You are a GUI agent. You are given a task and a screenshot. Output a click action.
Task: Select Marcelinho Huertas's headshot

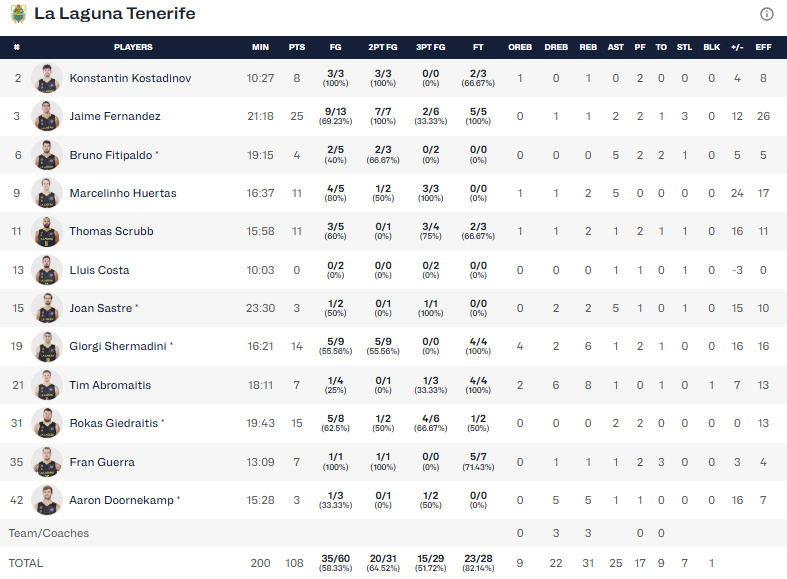[x=46, y=193]
